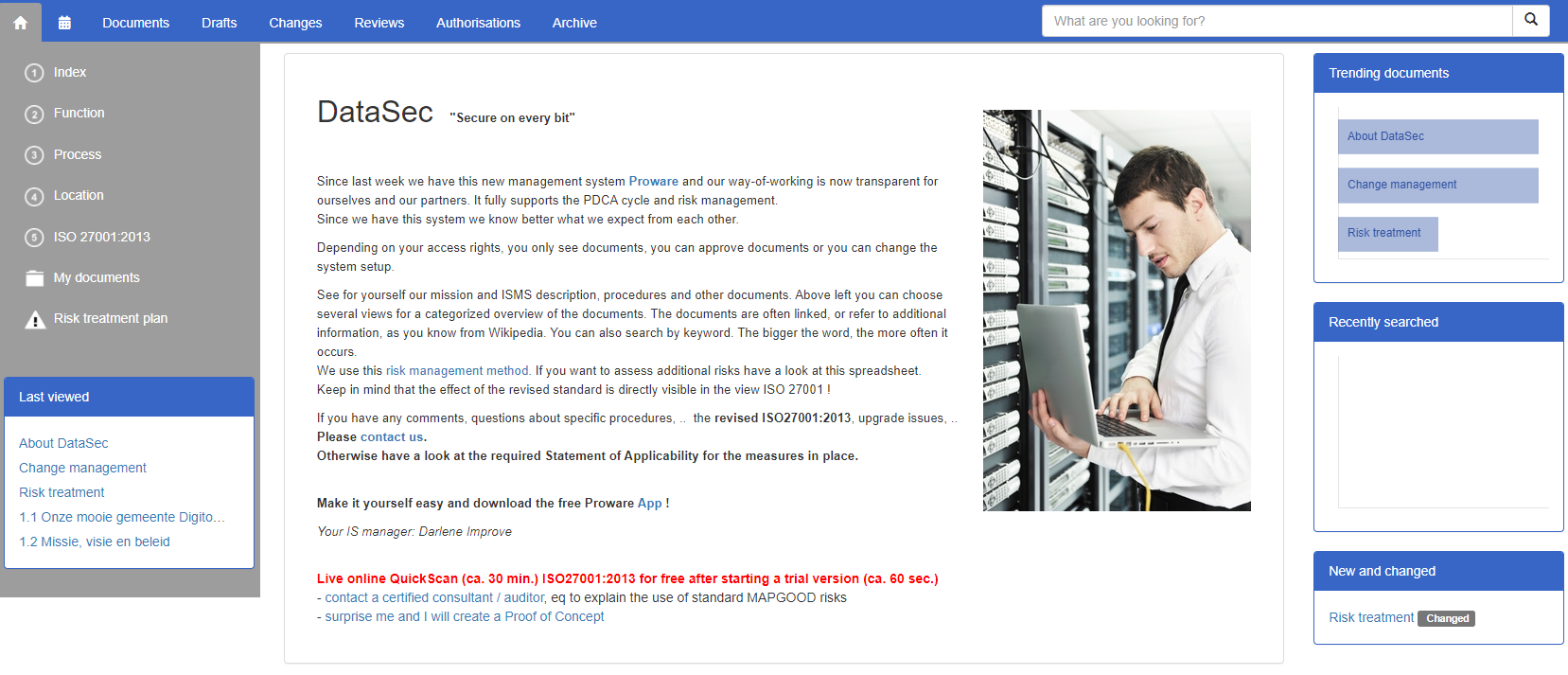
Task: Open the Documents menu
Action: (135, 23)
